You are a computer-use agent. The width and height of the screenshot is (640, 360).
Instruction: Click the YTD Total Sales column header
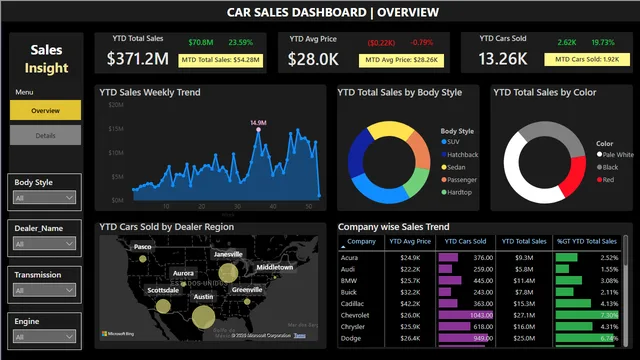524,241
